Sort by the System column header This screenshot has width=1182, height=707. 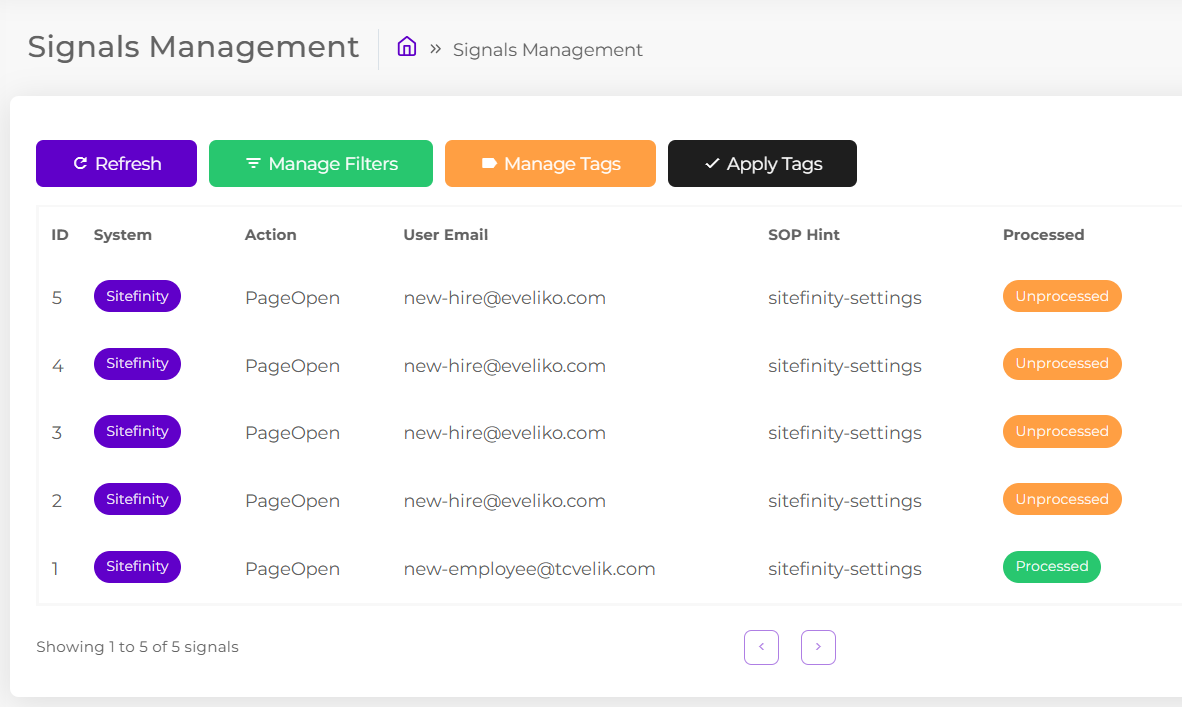click(123, 235)
